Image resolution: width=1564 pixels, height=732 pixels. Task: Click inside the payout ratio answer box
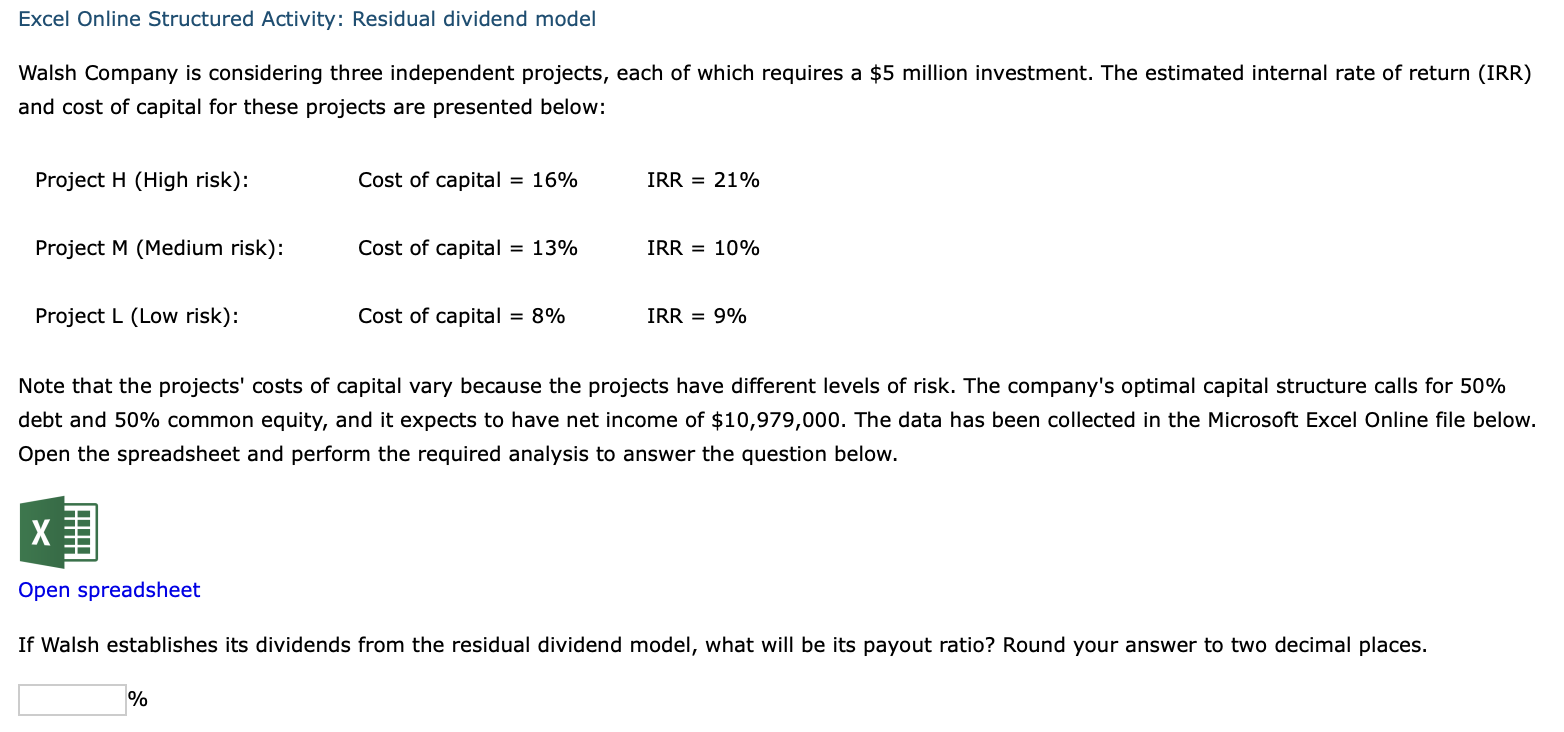coord(71,699)
